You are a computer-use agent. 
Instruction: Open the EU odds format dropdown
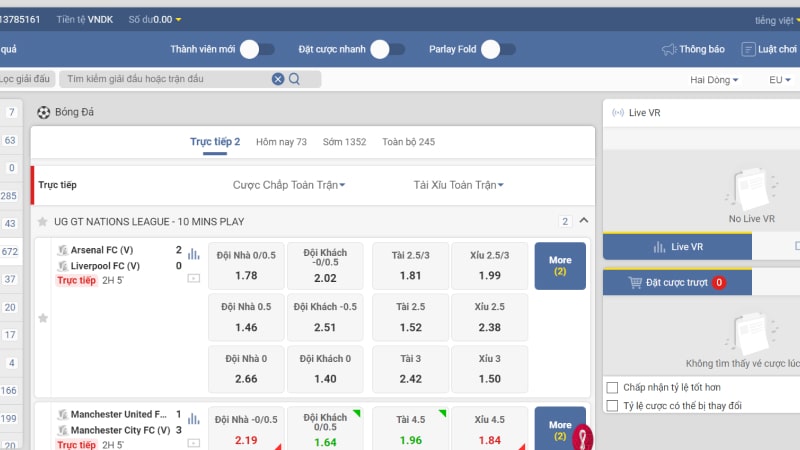pyautogui.click(x=780, y=80)
